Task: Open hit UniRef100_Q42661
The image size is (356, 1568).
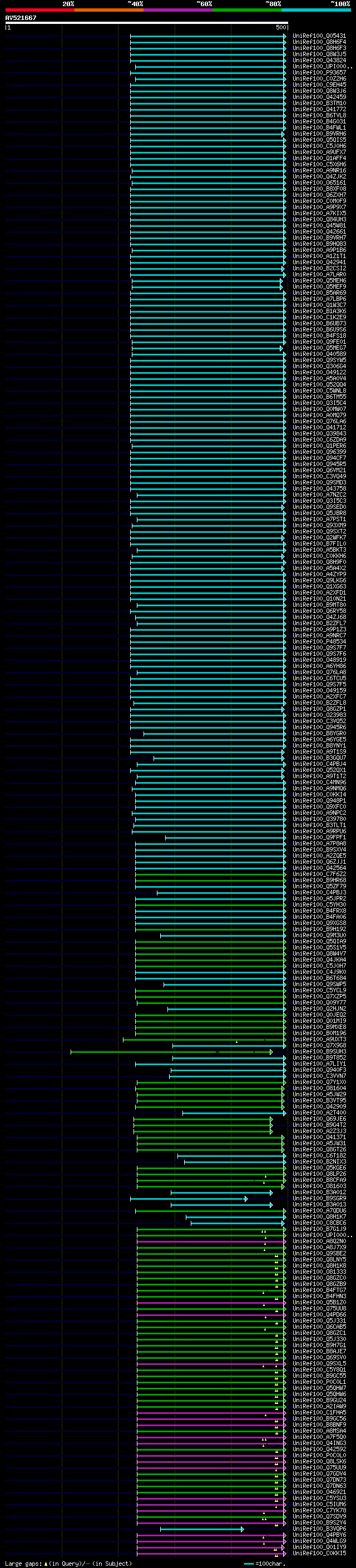Action: (319, 232)
